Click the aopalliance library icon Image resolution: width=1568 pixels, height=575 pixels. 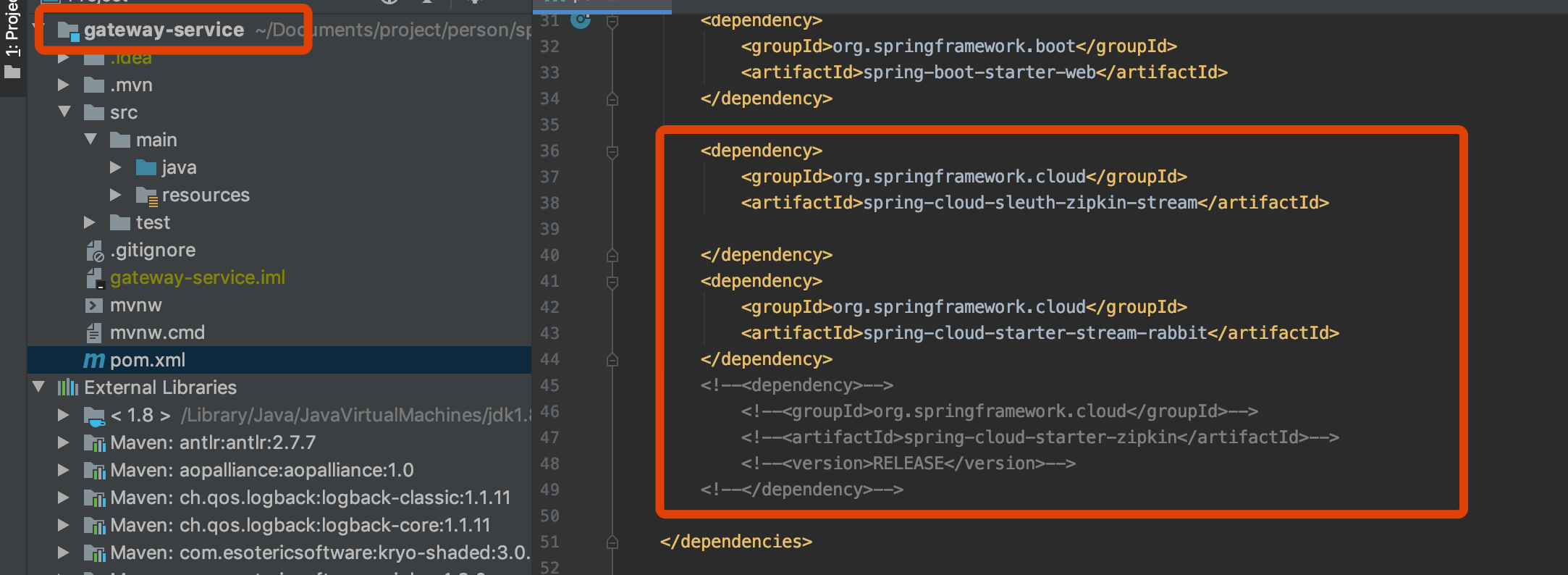point(95,470)
